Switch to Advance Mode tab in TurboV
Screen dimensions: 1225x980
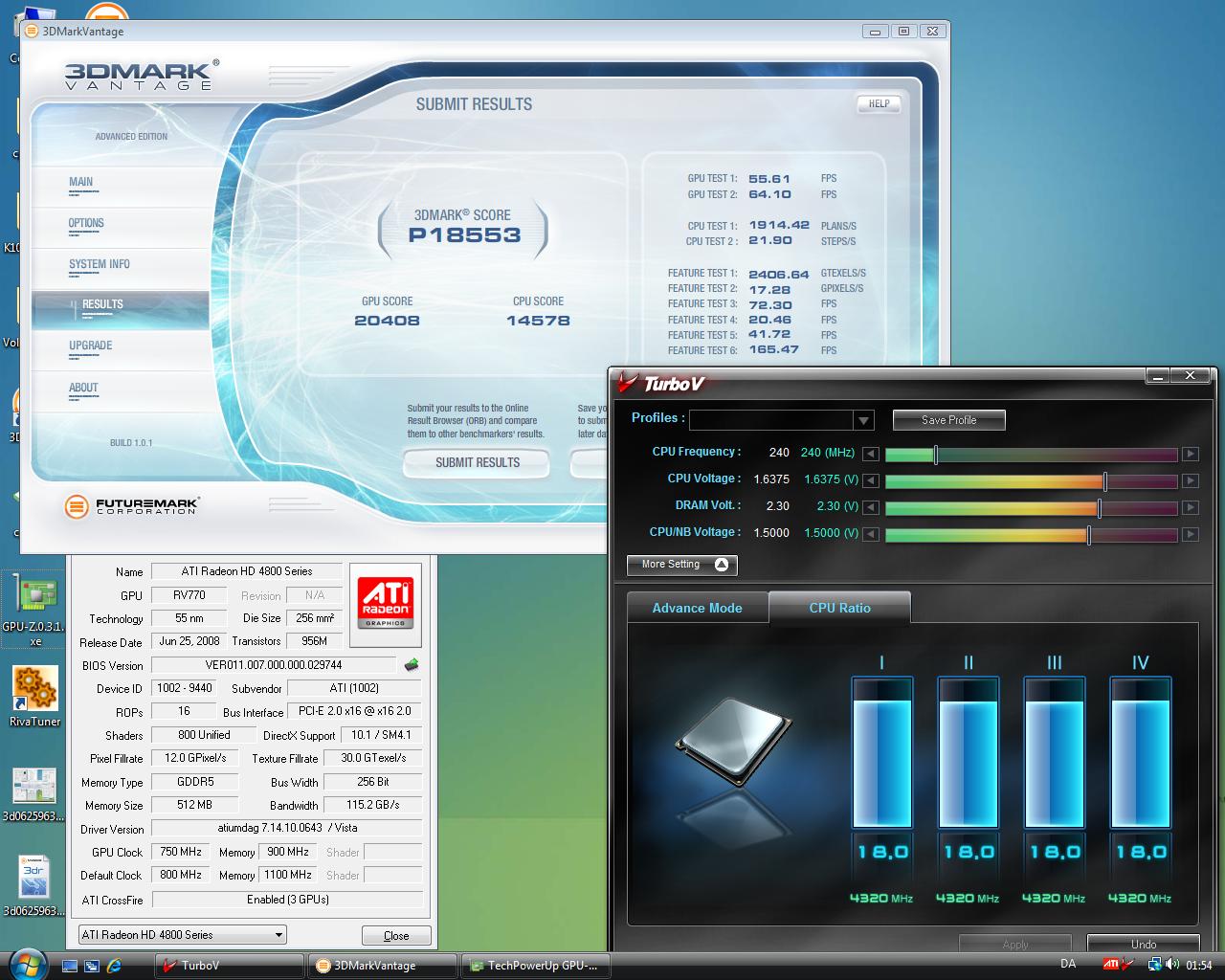point(697,608)
